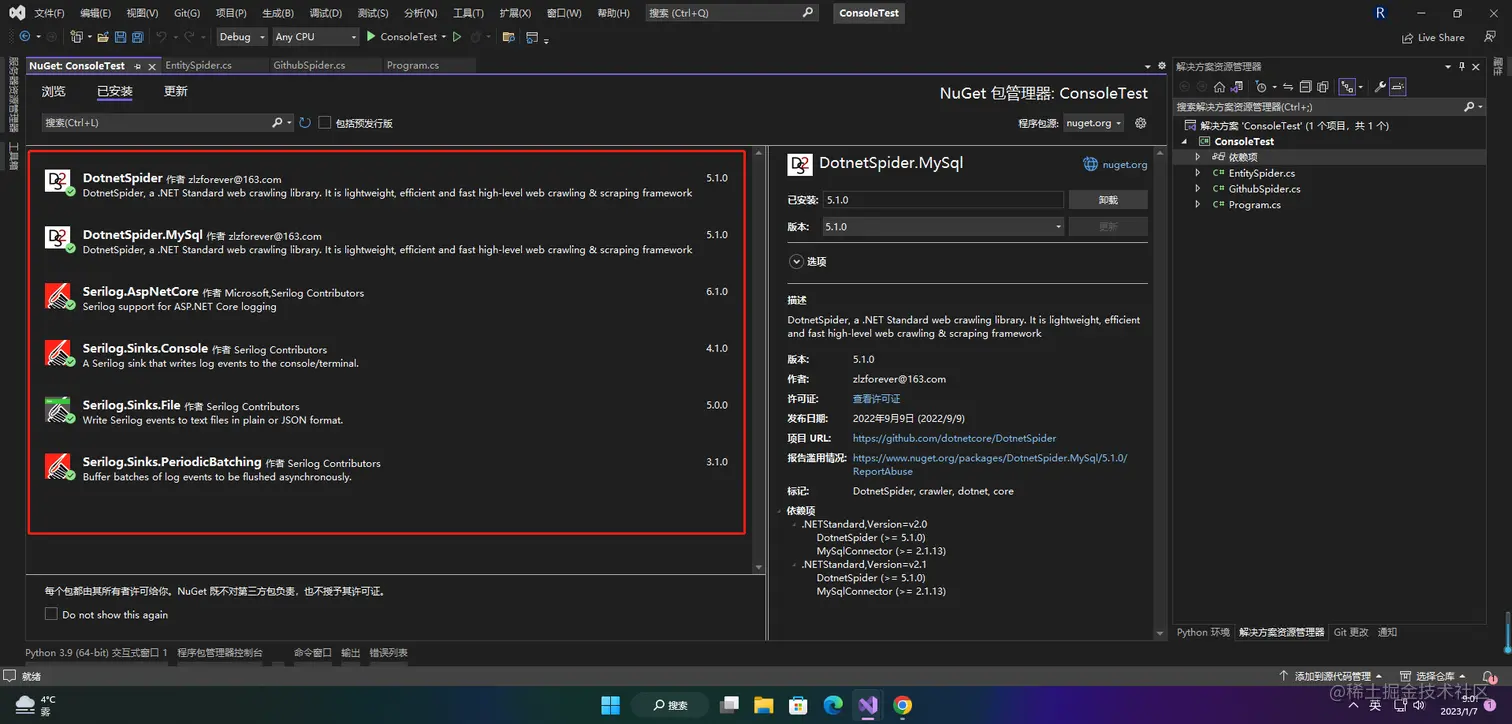Expand the Options section chevron
The image size is (1512, 724).
pyautogui.click(x=797, y=261)
